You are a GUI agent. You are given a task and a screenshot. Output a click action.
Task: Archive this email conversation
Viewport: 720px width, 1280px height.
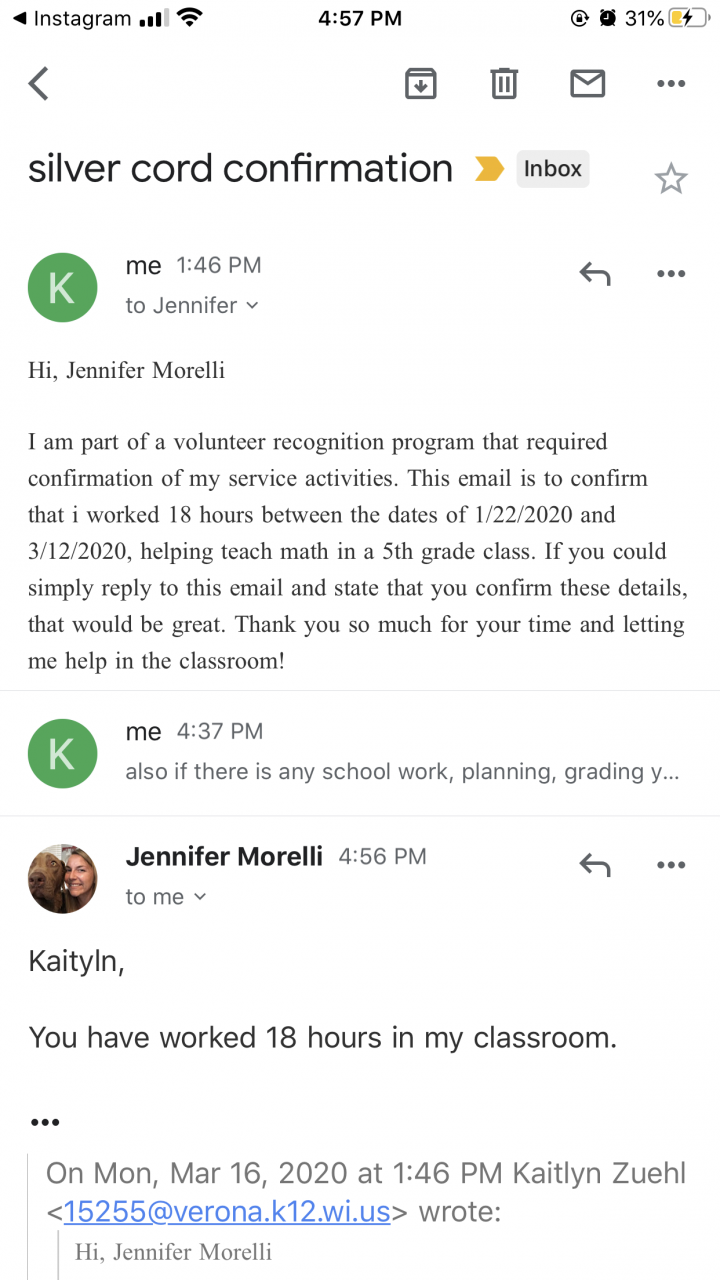pos(421,84)
